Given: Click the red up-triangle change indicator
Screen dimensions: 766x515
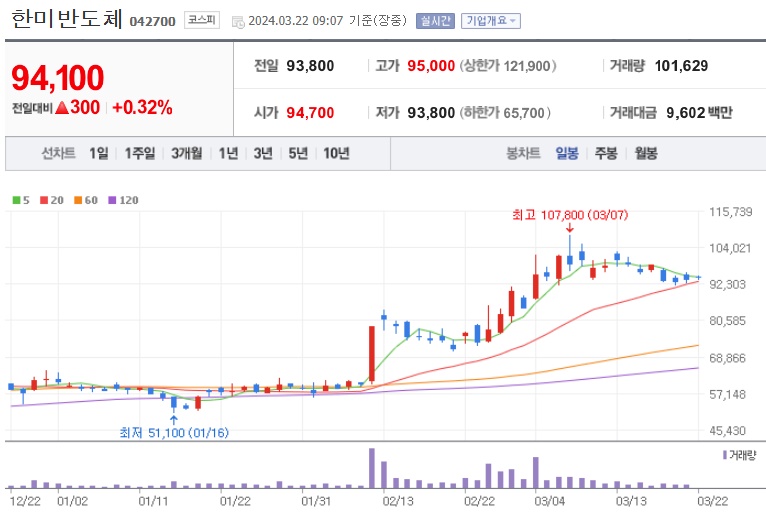Looking at the screenshot, I should point(62,107).
